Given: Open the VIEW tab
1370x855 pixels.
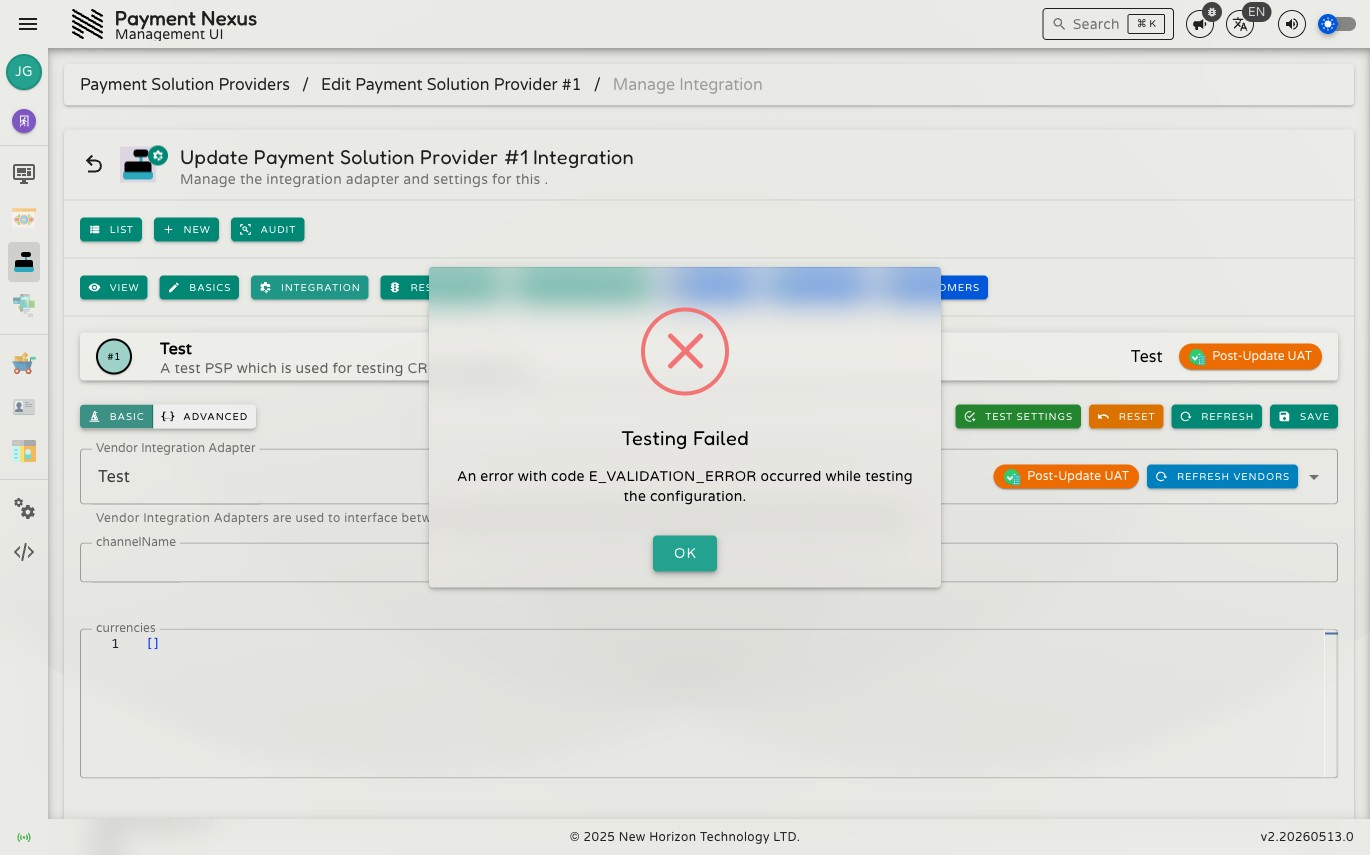Looking at the screenshot, I should (114, 287).
